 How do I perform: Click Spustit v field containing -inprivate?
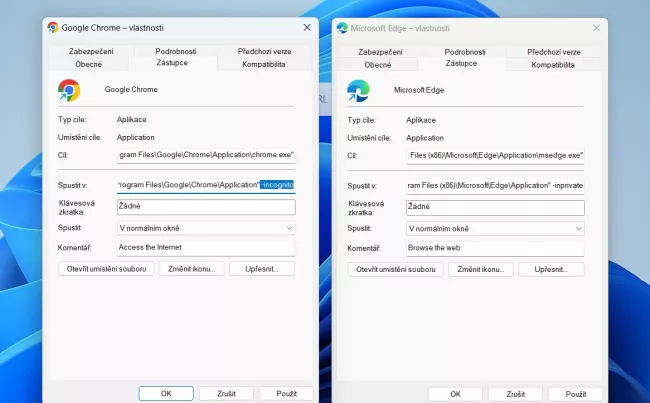tap(495, 185)
